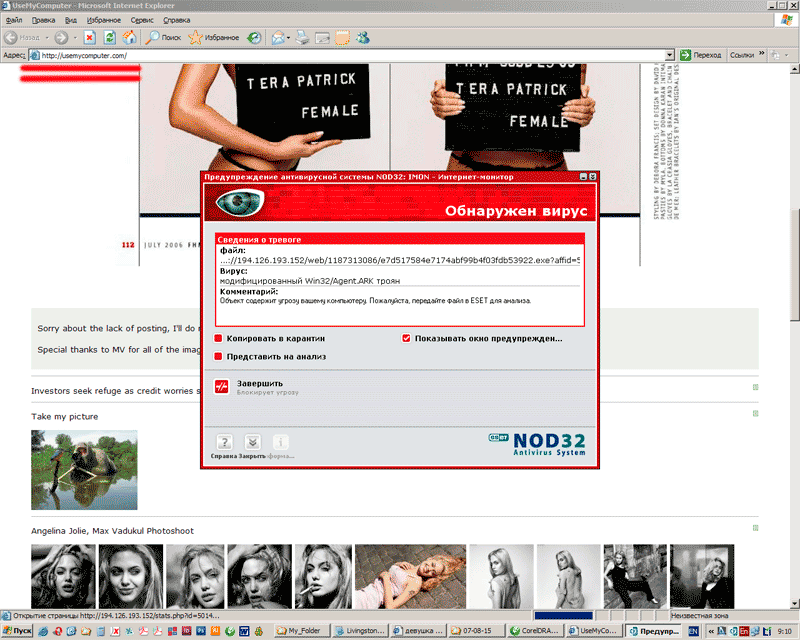This screenshot has width=800, height=640.
Task: Switch to Livingston taskbar window
Action: tap(361, 631)
